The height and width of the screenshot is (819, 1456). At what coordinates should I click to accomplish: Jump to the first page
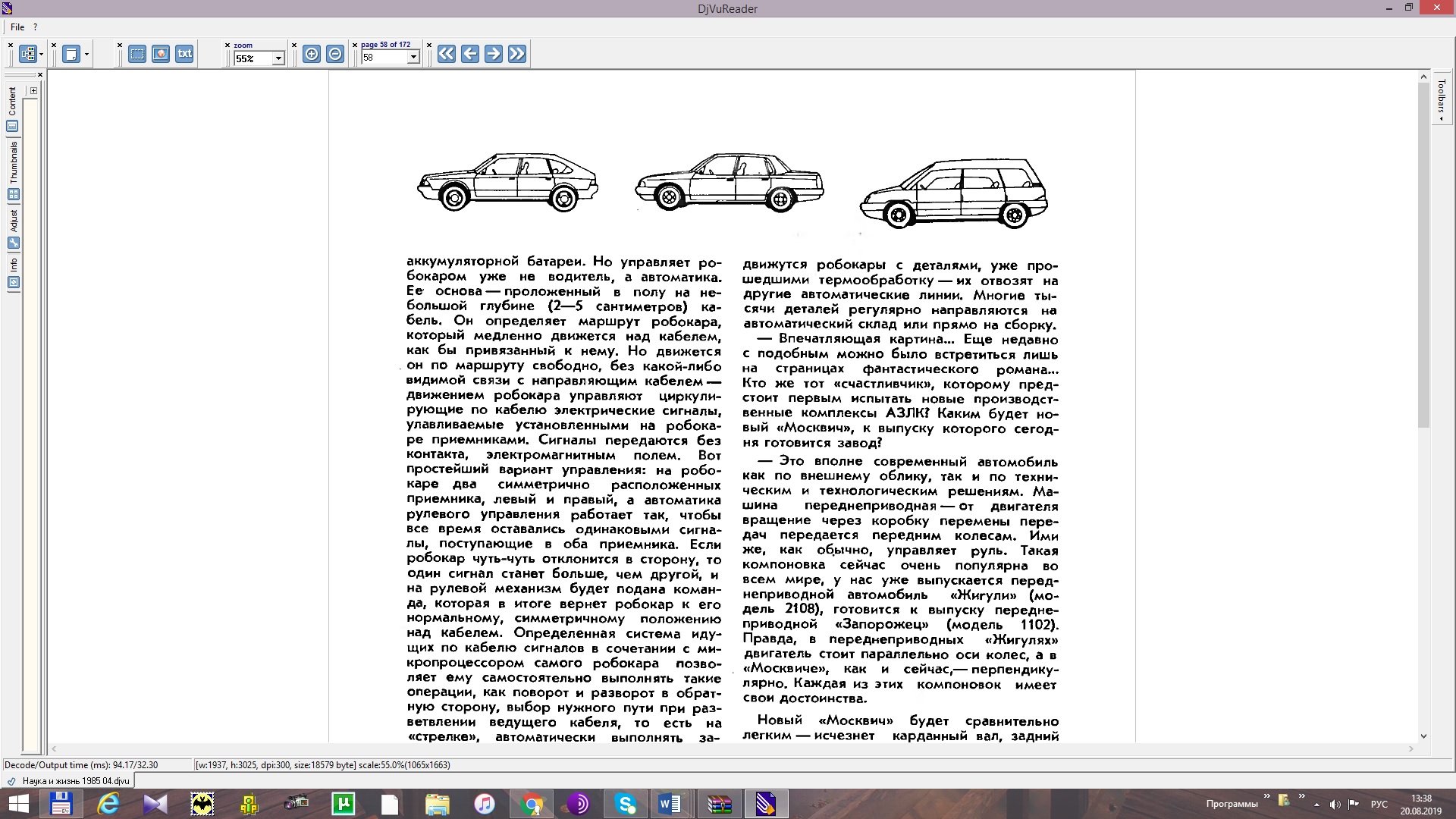click(447, 54)
